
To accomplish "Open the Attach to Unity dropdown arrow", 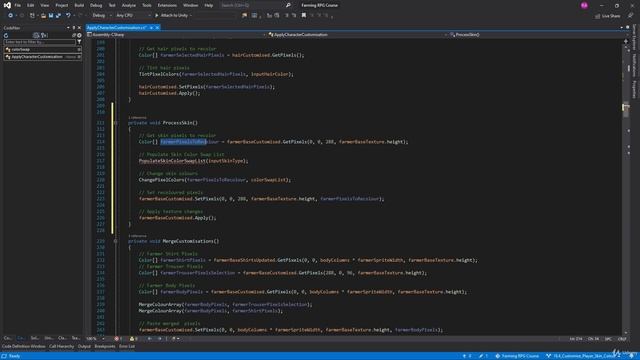I will (191, 16).
